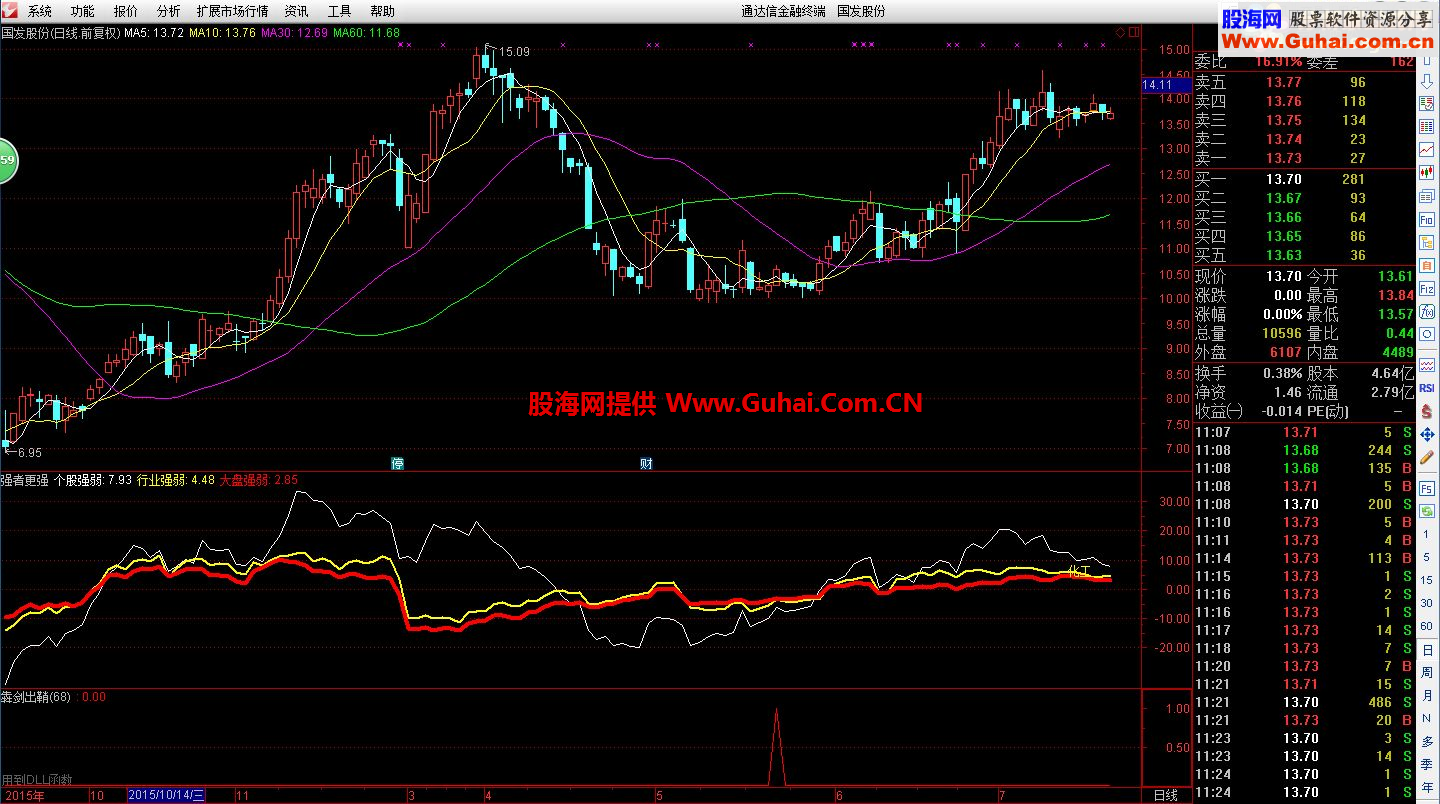
Task: Click the tree structure icon in right toolbar
Action: click(1427, 242)
